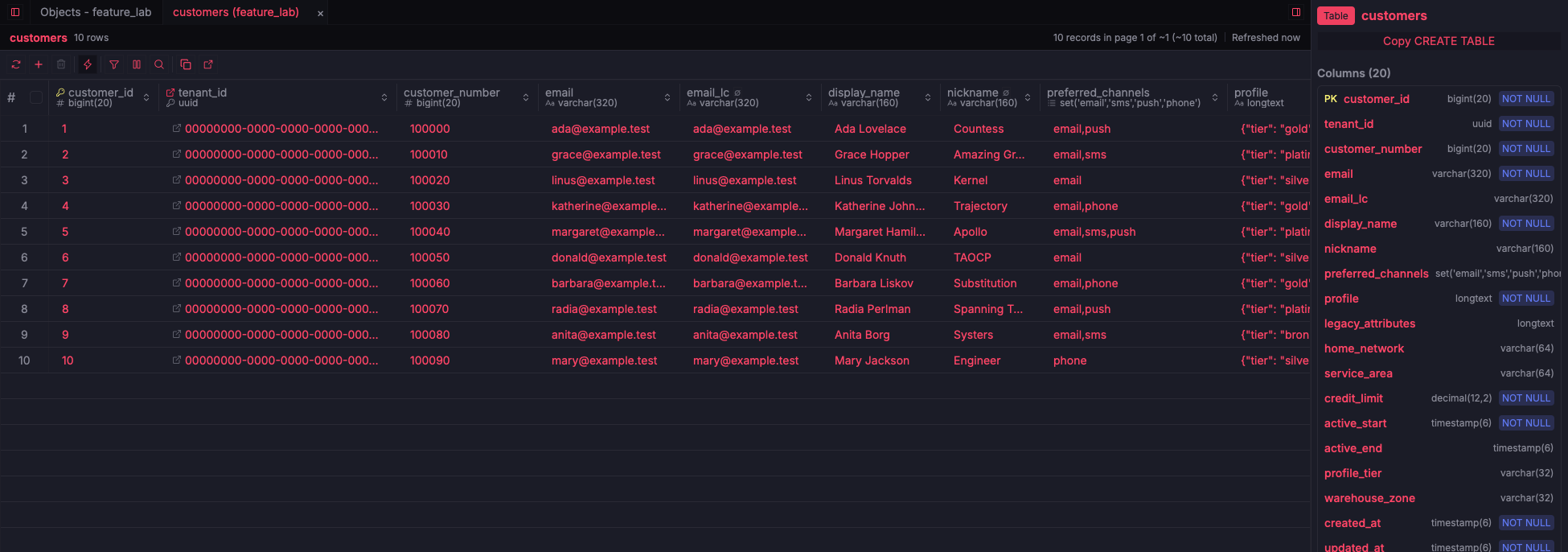Open tenant_id foreign key link in row 4
This screenshot has width=1568, height=552.
(177, 206)
